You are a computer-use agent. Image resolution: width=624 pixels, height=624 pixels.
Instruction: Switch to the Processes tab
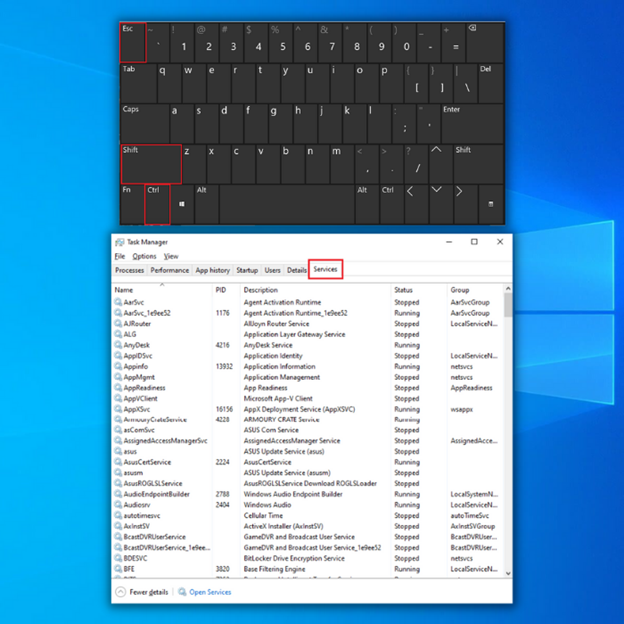[x=129, y=270]
